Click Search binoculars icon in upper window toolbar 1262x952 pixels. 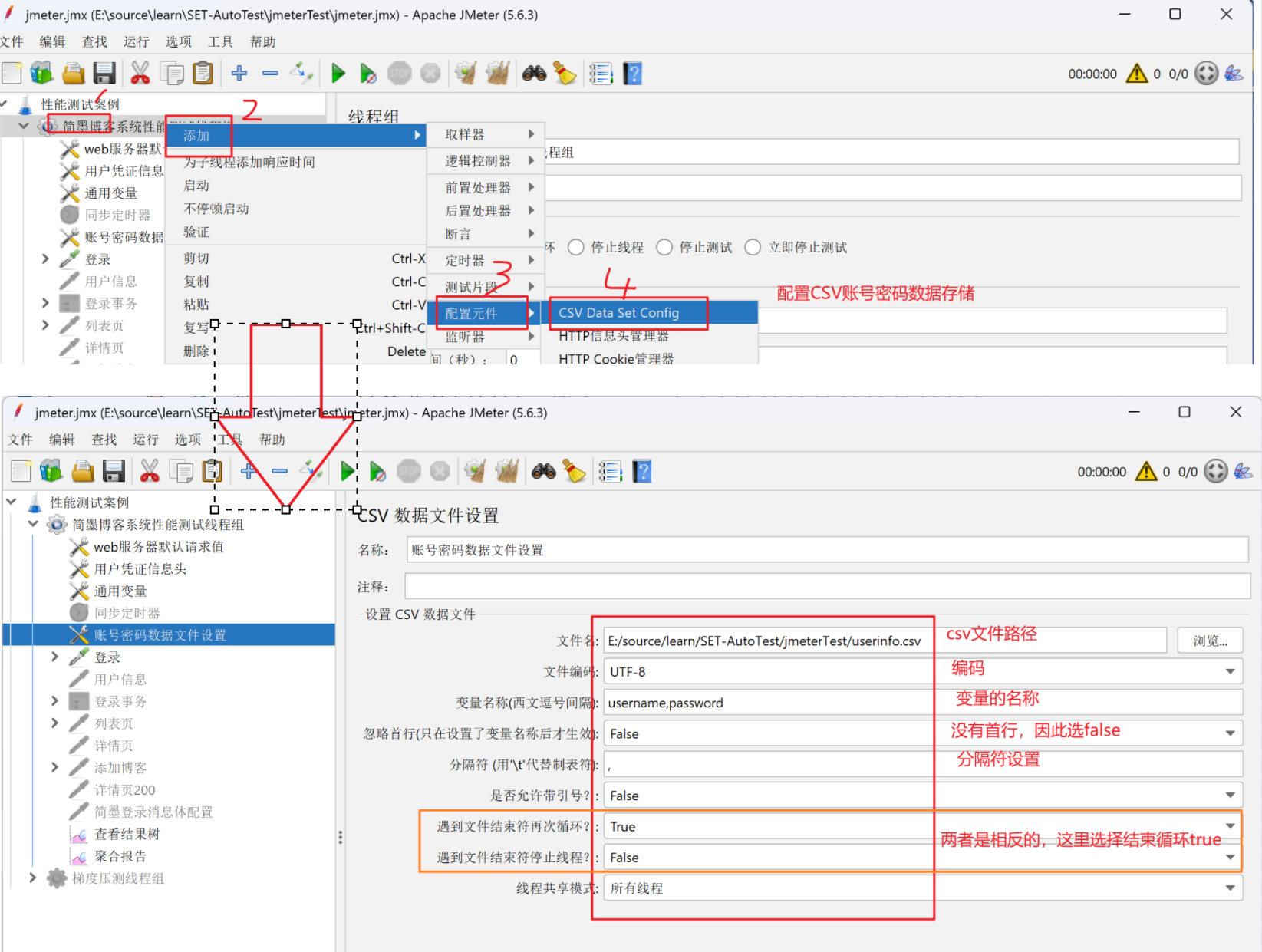point(534,74)
